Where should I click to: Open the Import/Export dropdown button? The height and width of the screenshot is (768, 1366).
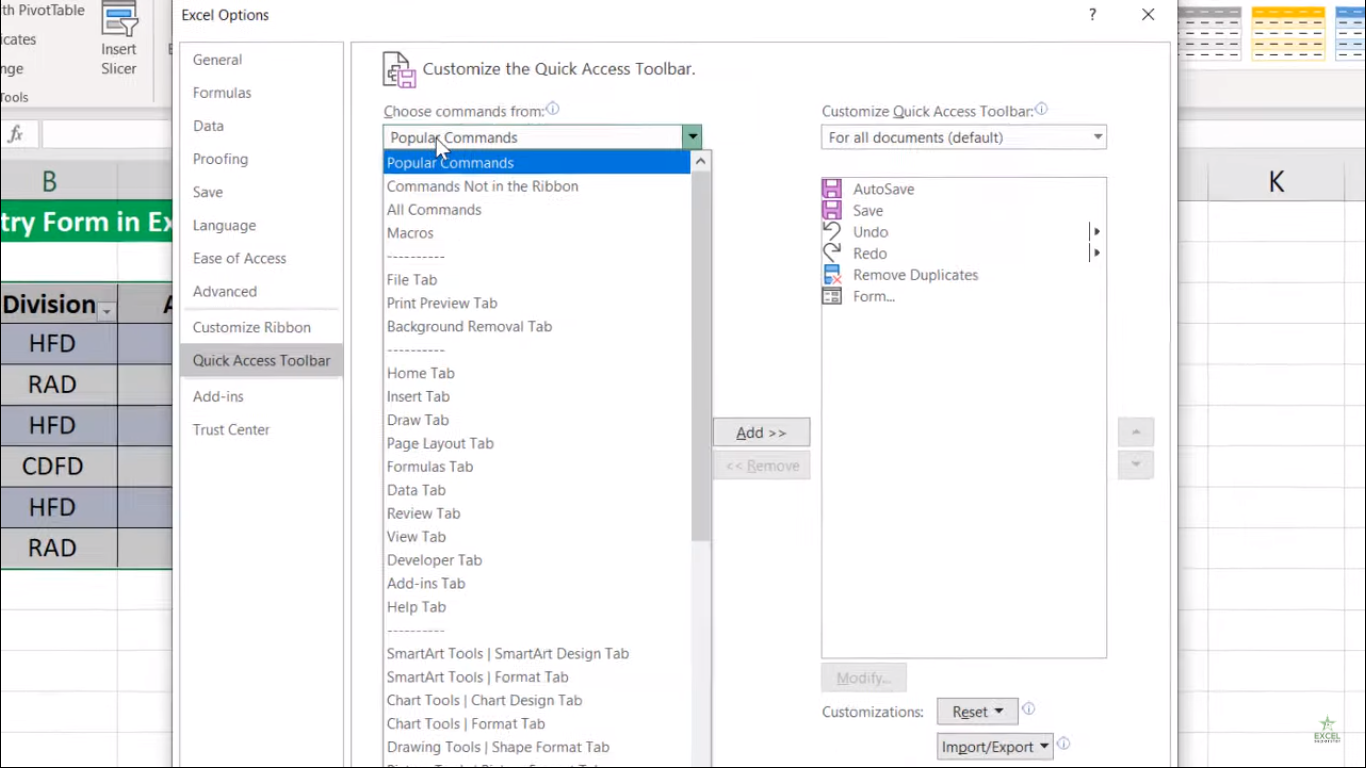[995, 747]
